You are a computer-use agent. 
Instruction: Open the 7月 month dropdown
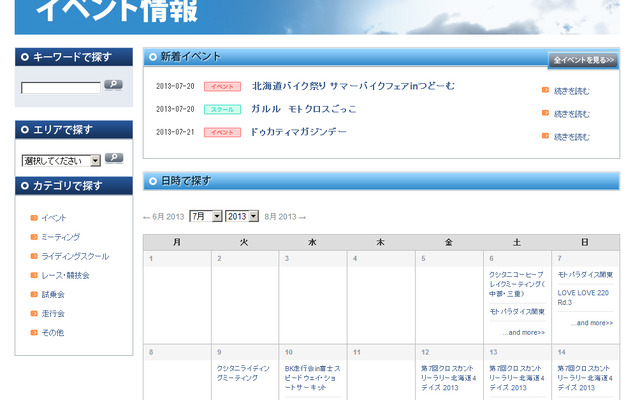[206, 216]
